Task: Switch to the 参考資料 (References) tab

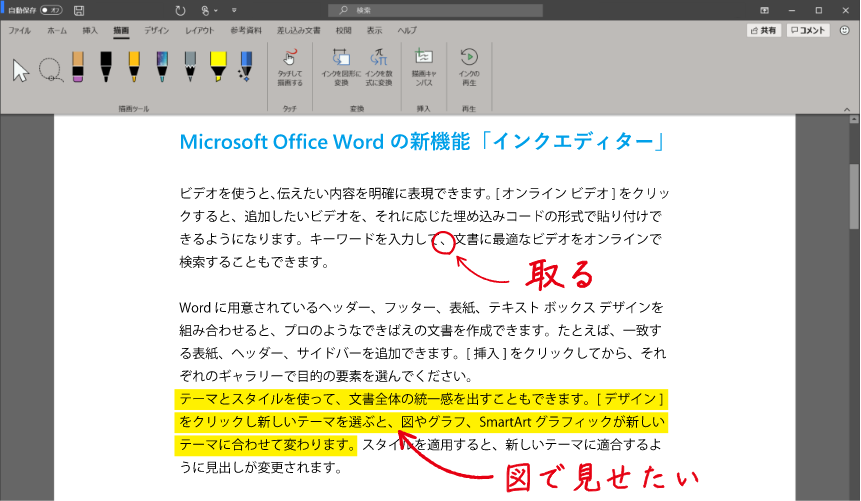Action: tap(246, 31)
